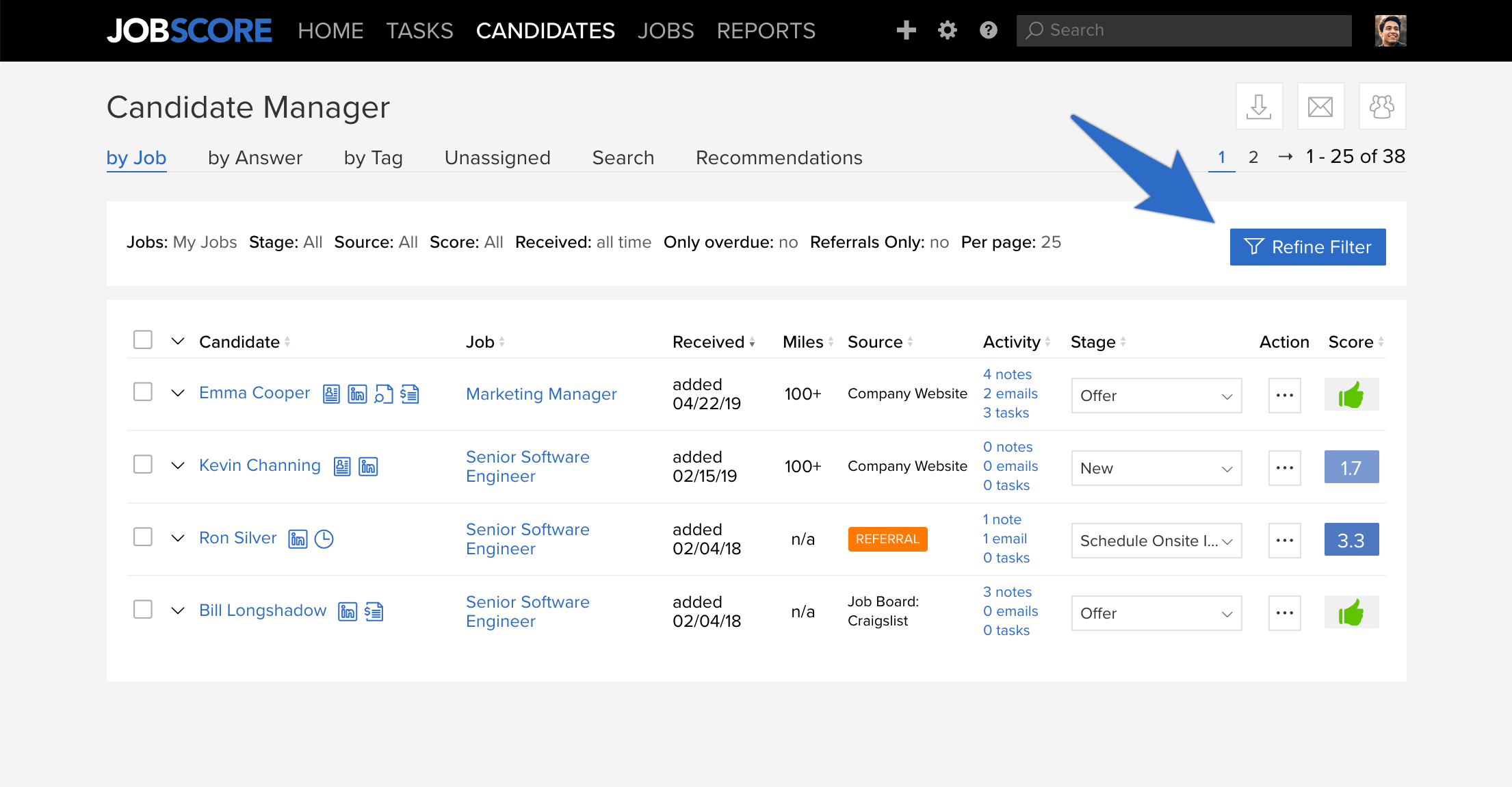Open Emma Cooper's resume dollar icon
This screenshot has width=1512, height=787.
[410, 393]
